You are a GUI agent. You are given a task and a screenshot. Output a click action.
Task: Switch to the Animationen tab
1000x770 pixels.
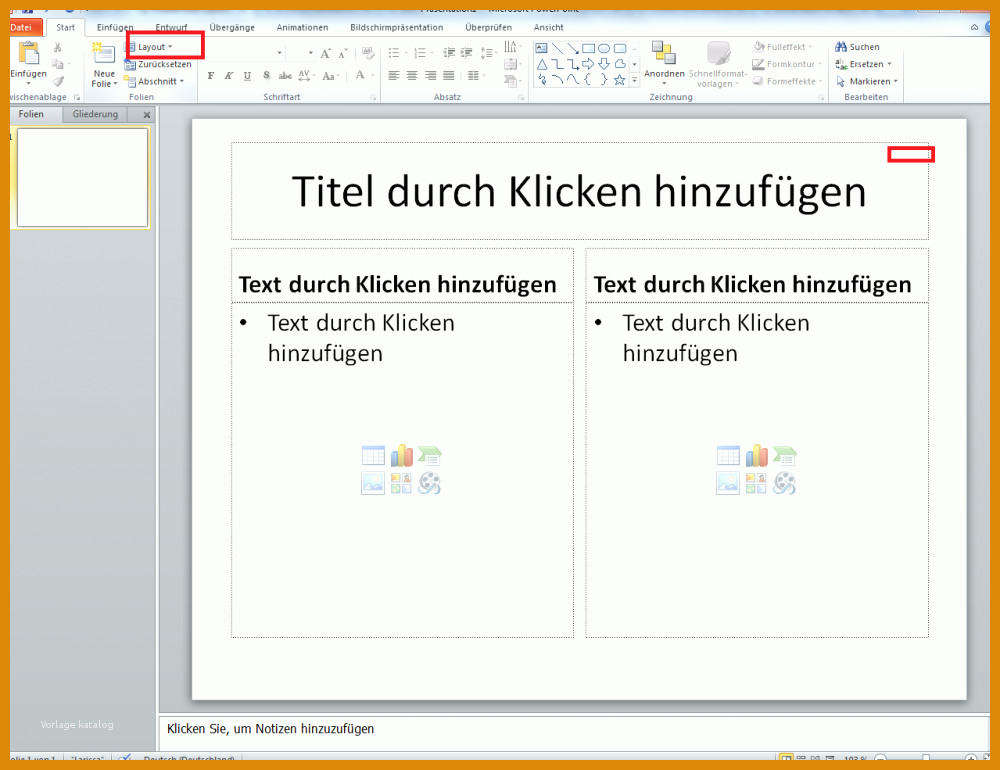pyautogui.click(x=302, y=27)
